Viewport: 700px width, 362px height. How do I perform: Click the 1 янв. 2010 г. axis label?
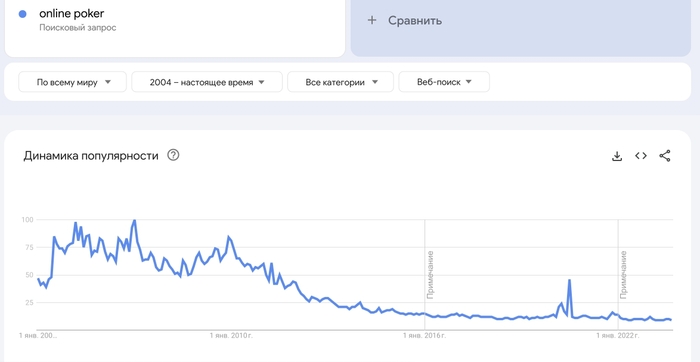[228, 336]
